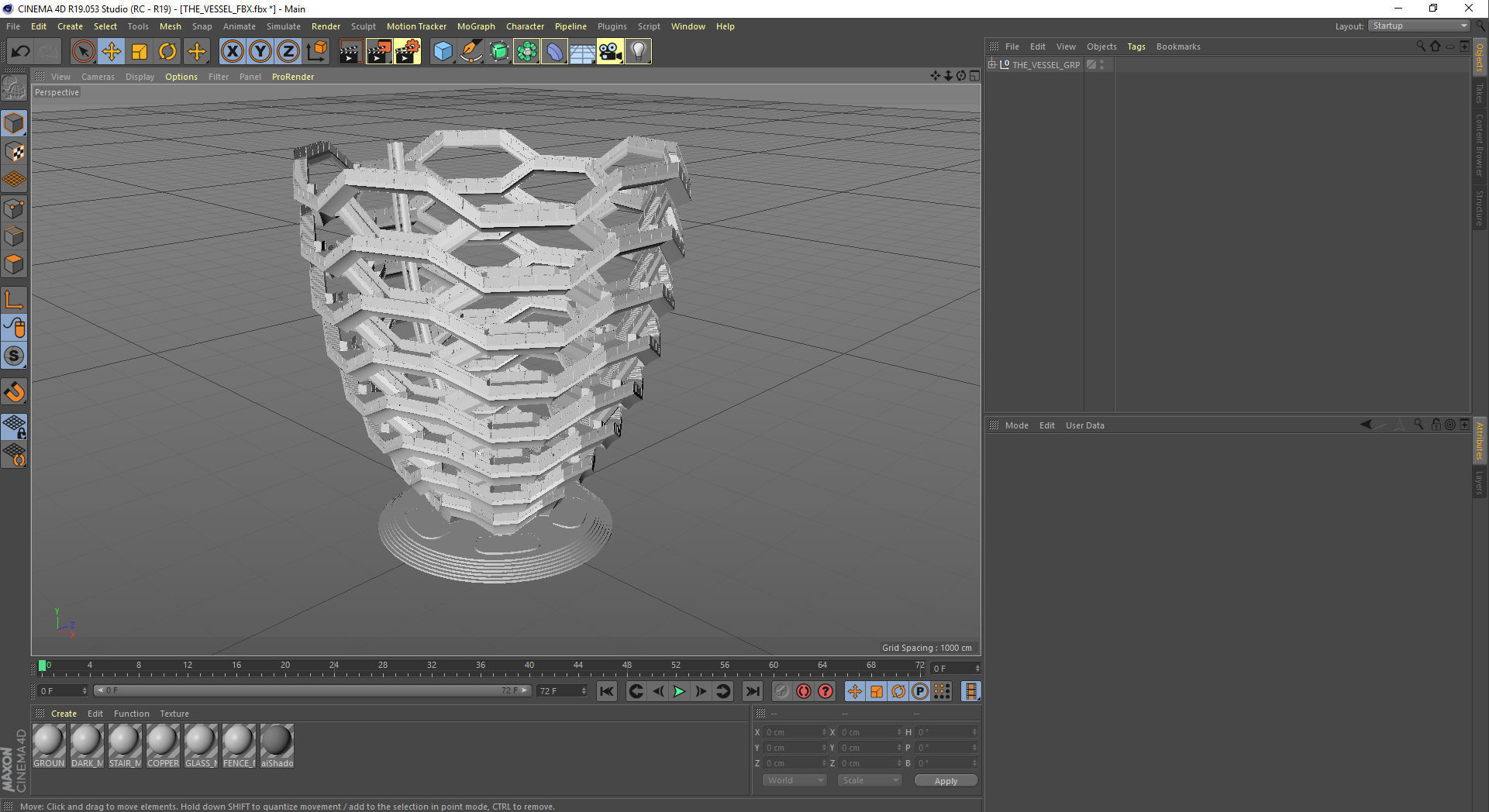The image size is (1489, 812).
Task: Click the Undo arrow icon
Action: click(x=20, y=52)
